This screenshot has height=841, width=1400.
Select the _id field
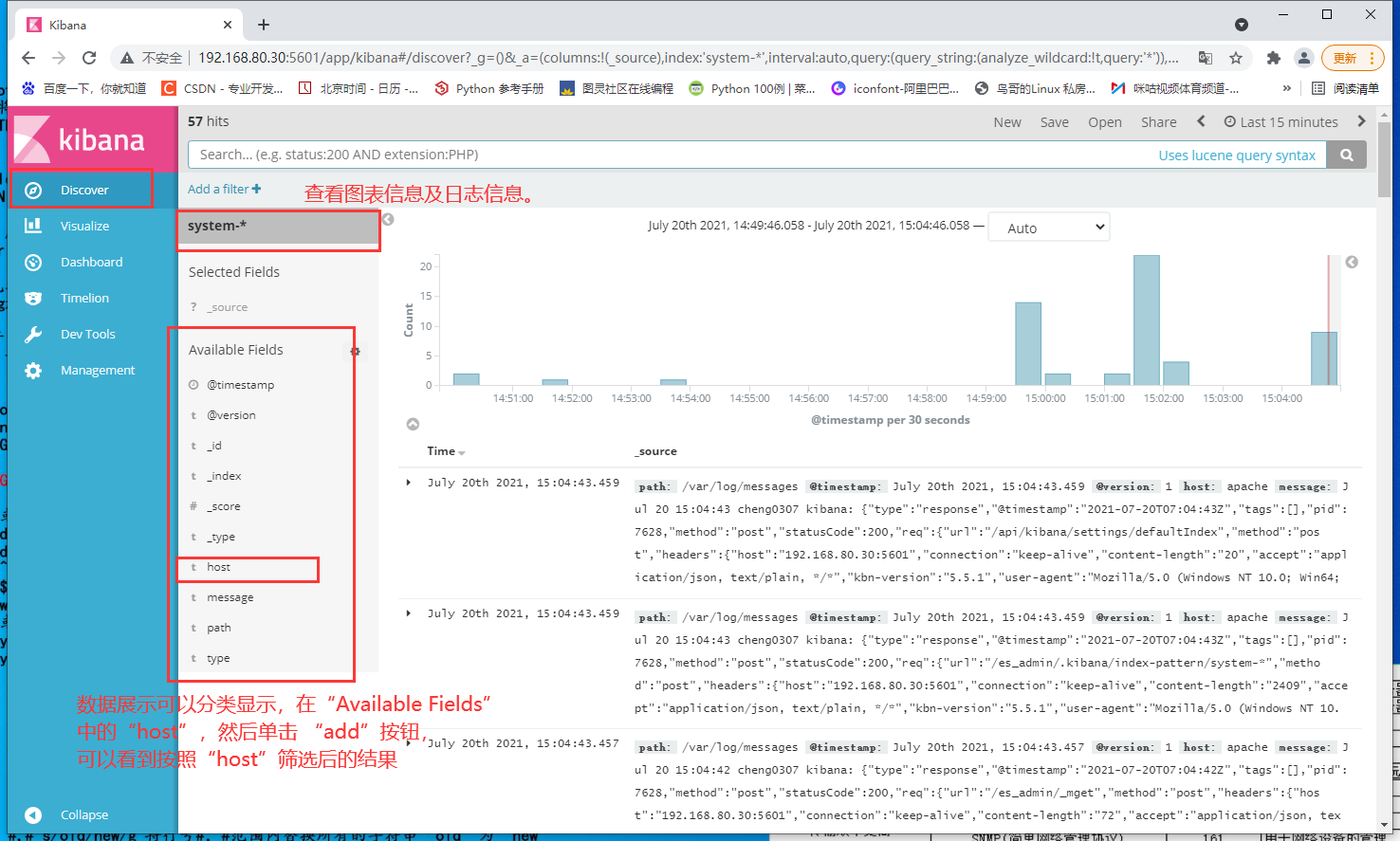click(x=214, y=446)
